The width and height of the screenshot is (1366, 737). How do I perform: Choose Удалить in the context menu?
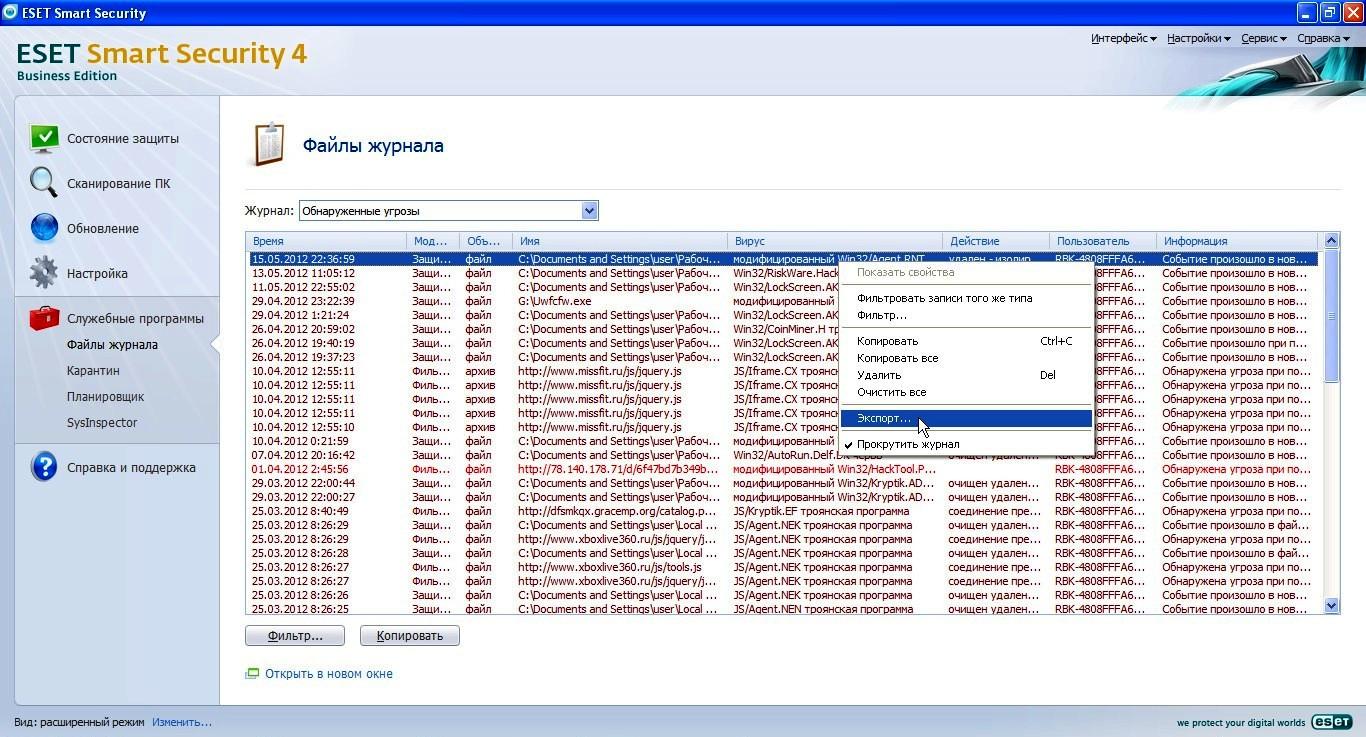966,375
